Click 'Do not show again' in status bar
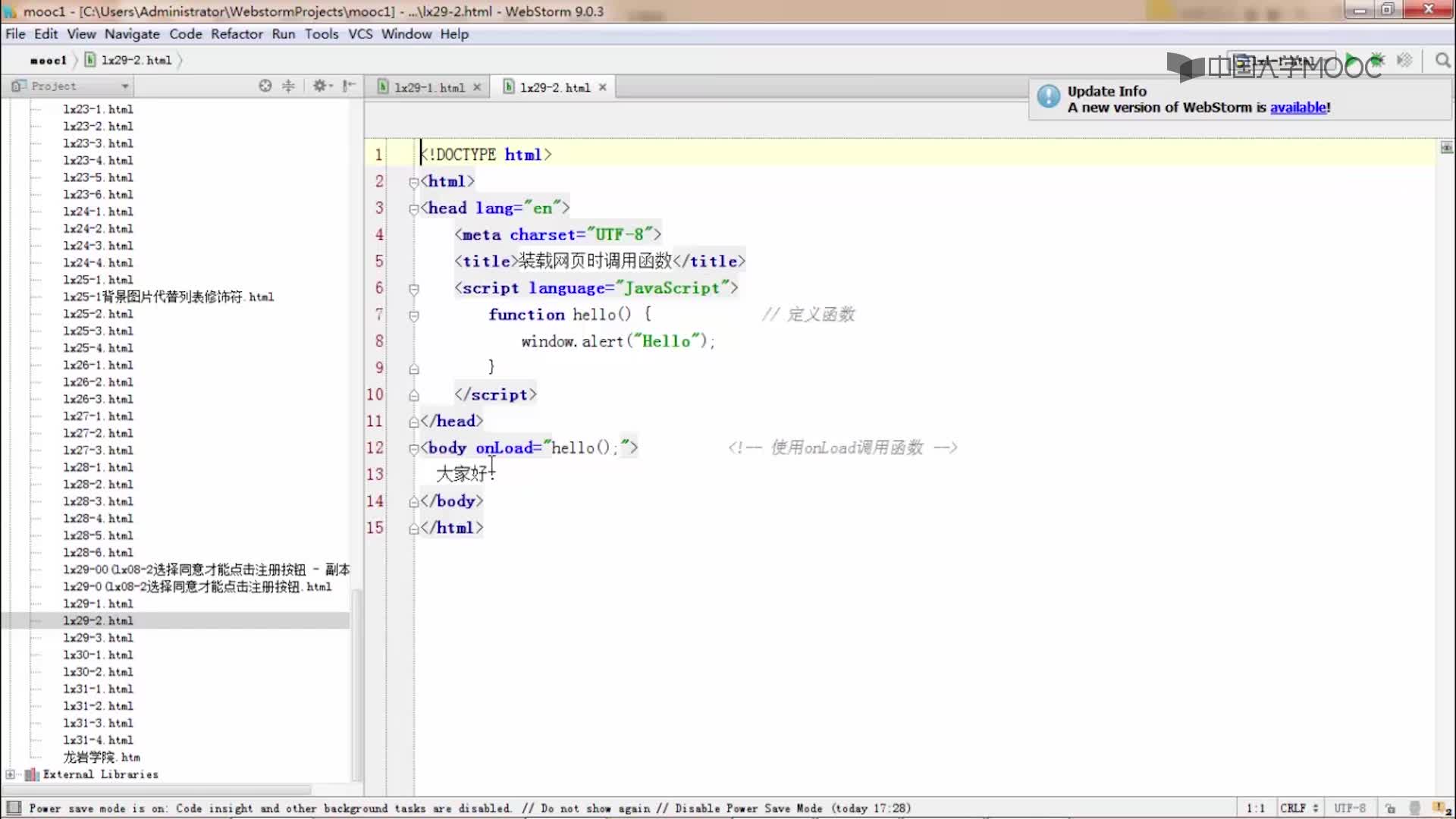 point(595,808)
